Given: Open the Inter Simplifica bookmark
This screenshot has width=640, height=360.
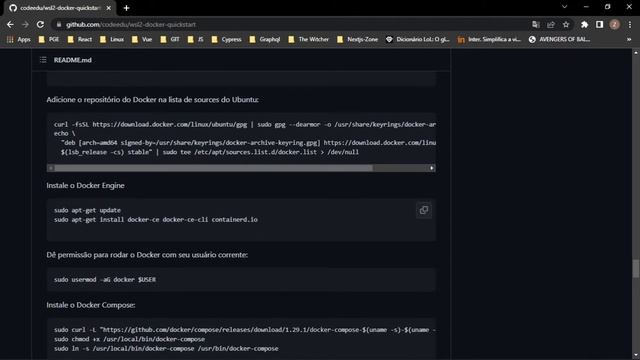Looking at the screenshot, I should (489, 39).
